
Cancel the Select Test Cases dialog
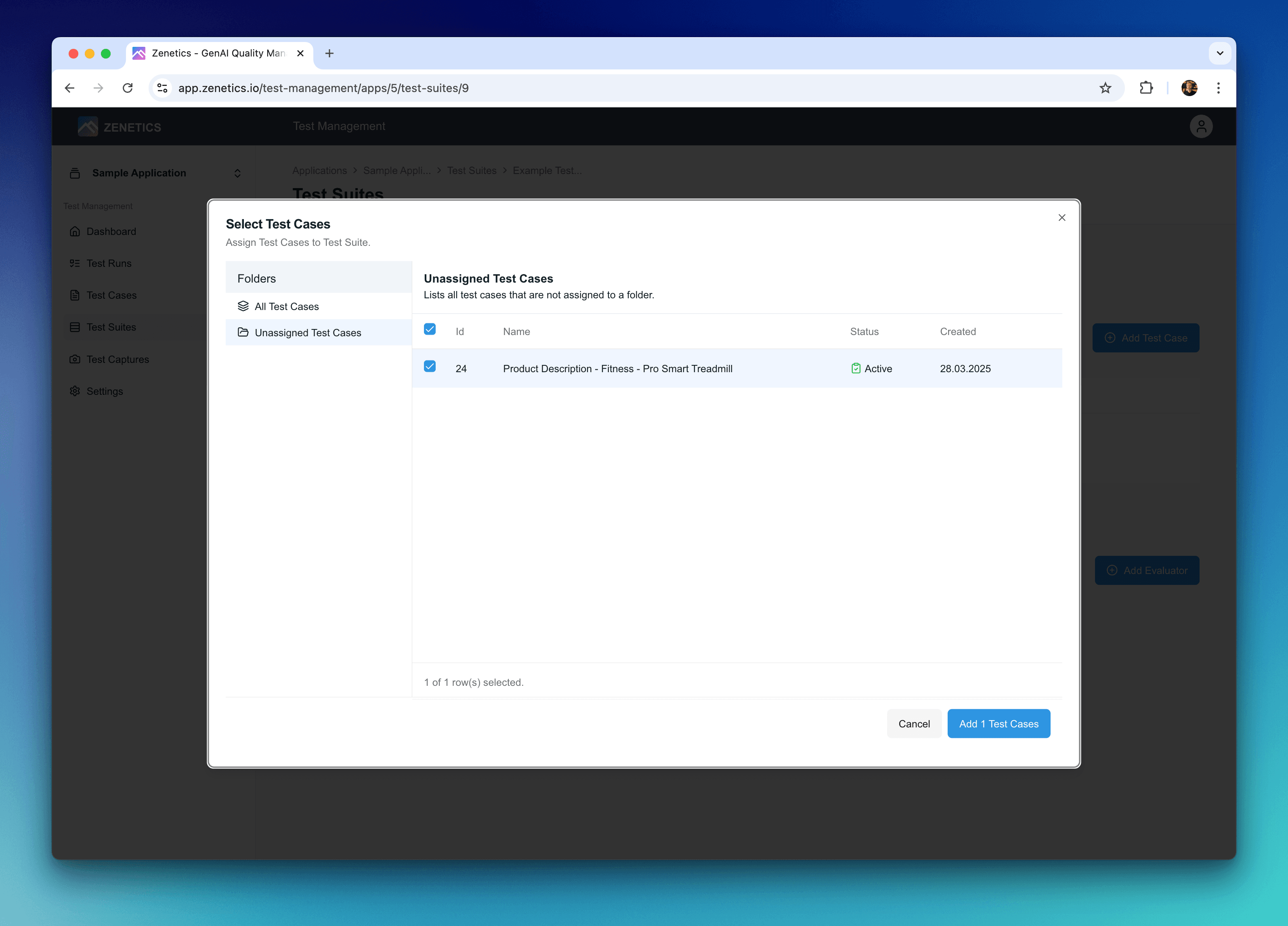point(914,723)
